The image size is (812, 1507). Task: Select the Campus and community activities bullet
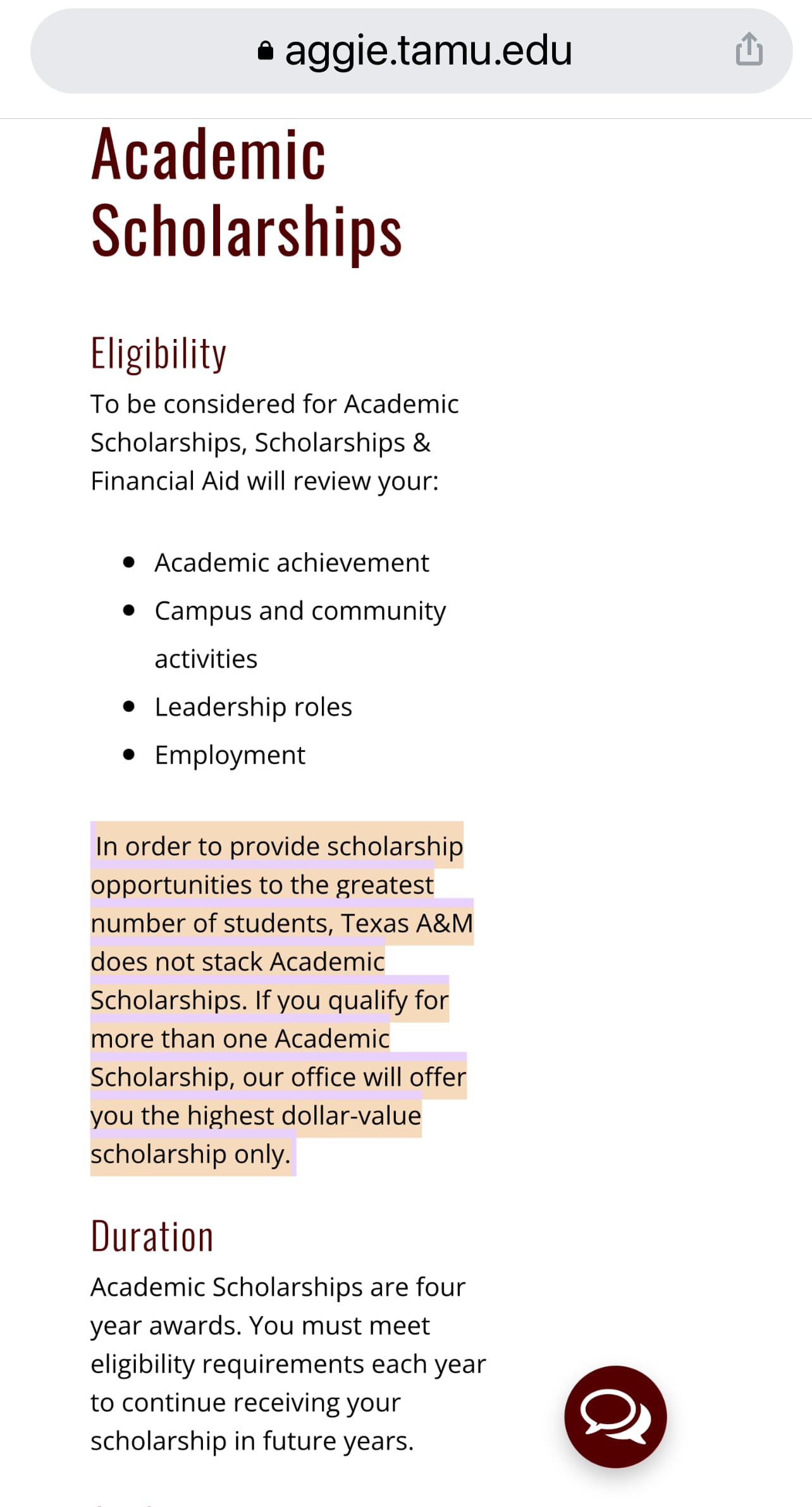(300, 634)
